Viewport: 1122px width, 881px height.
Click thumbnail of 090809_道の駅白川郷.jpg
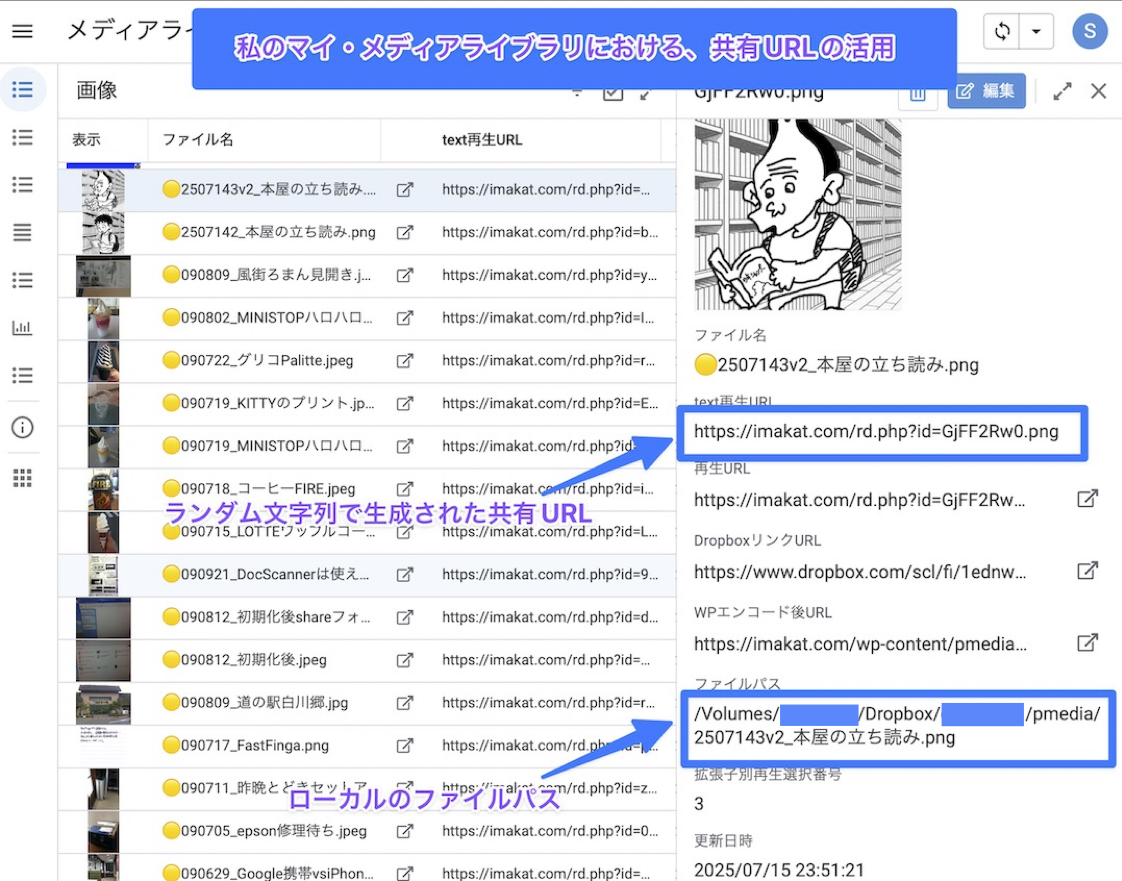pyautogui.click(x=103, y=703)
